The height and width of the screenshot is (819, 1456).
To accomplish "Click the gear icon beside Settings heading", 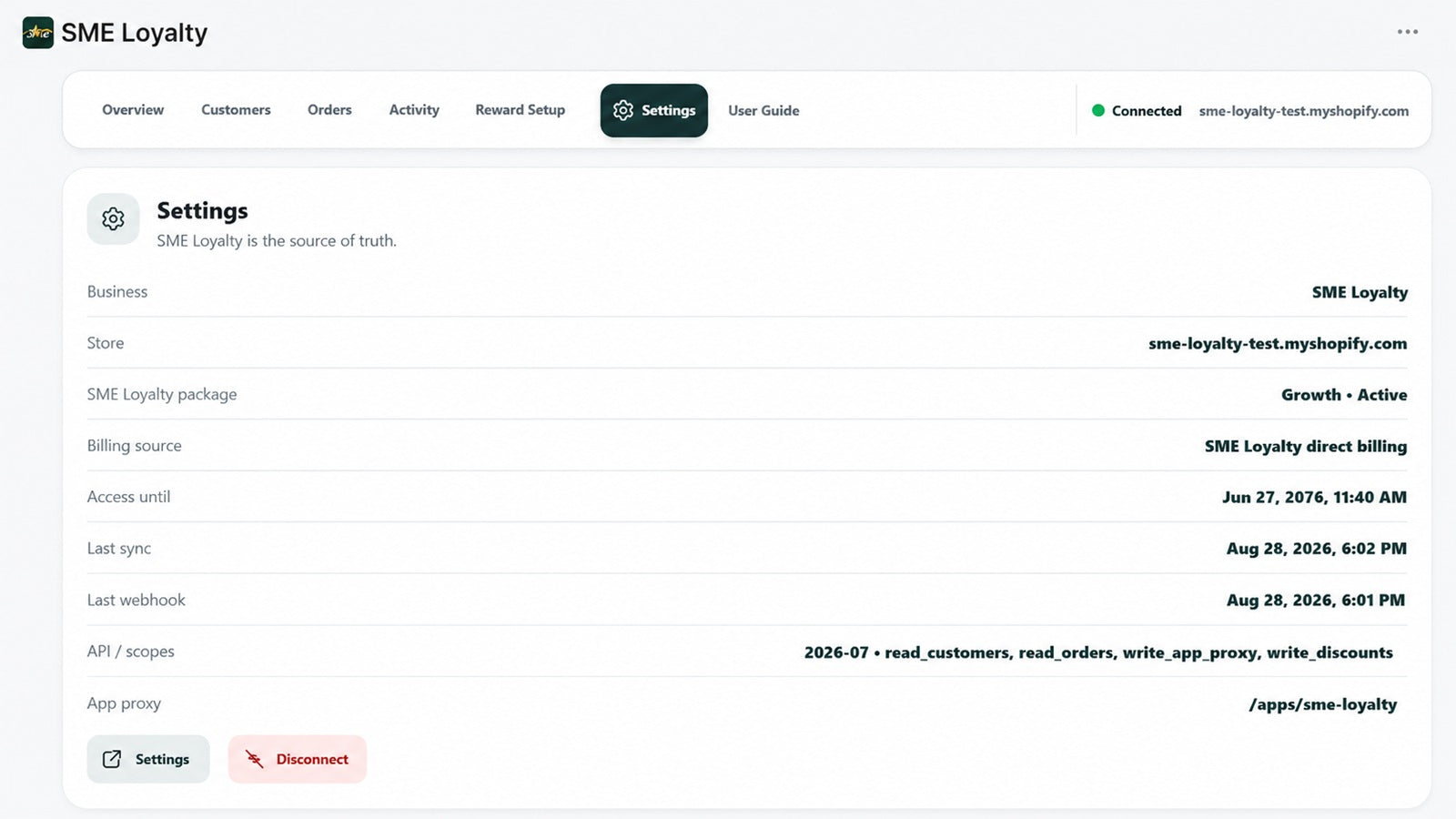I will tap(113, 218).
